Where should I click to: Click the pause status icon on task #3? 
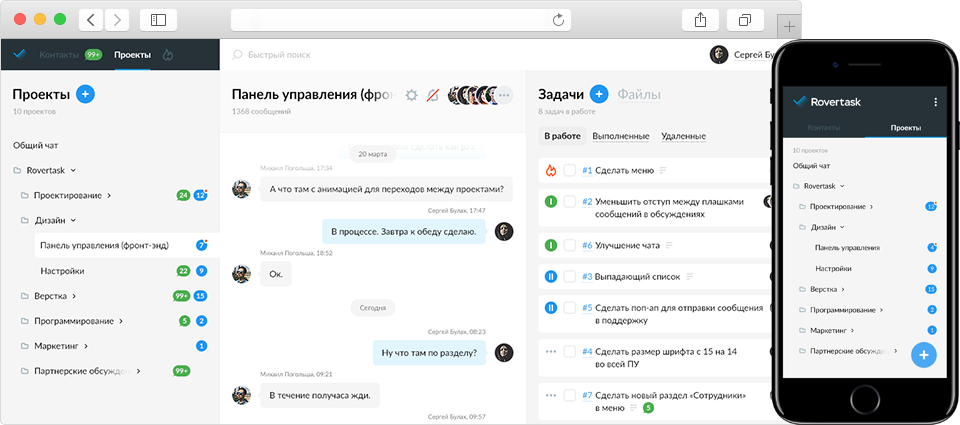[550, 276]
